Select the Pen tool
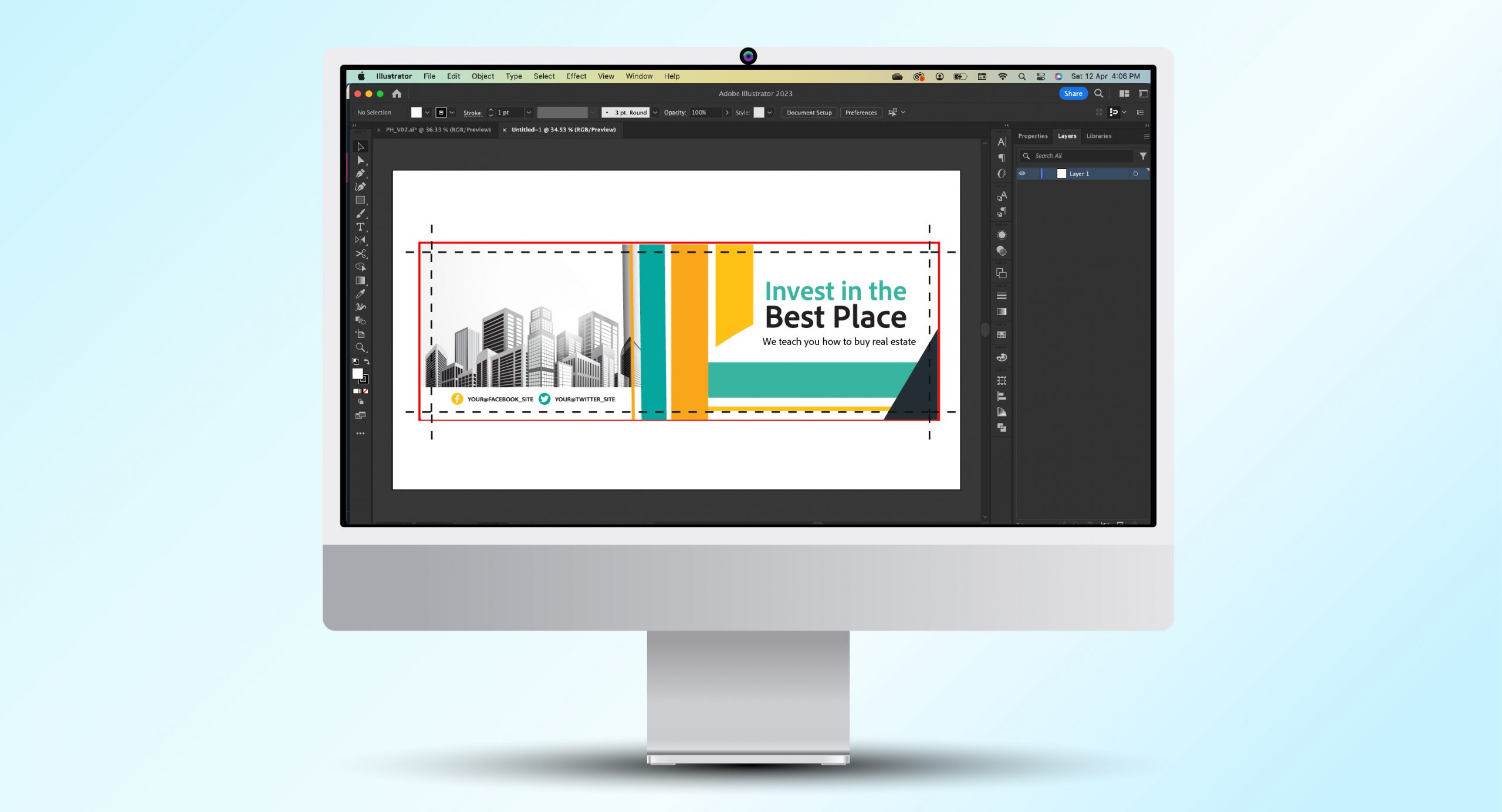The image size is (1502, 812). pyautogui.click(x=361, y=174)
